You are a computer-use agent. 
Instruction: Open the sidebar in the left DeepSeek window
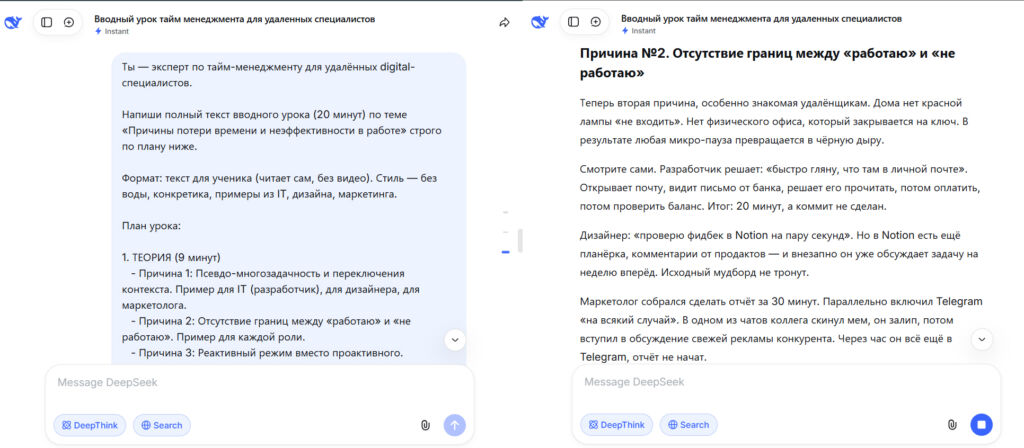click(x=46, y=22)
